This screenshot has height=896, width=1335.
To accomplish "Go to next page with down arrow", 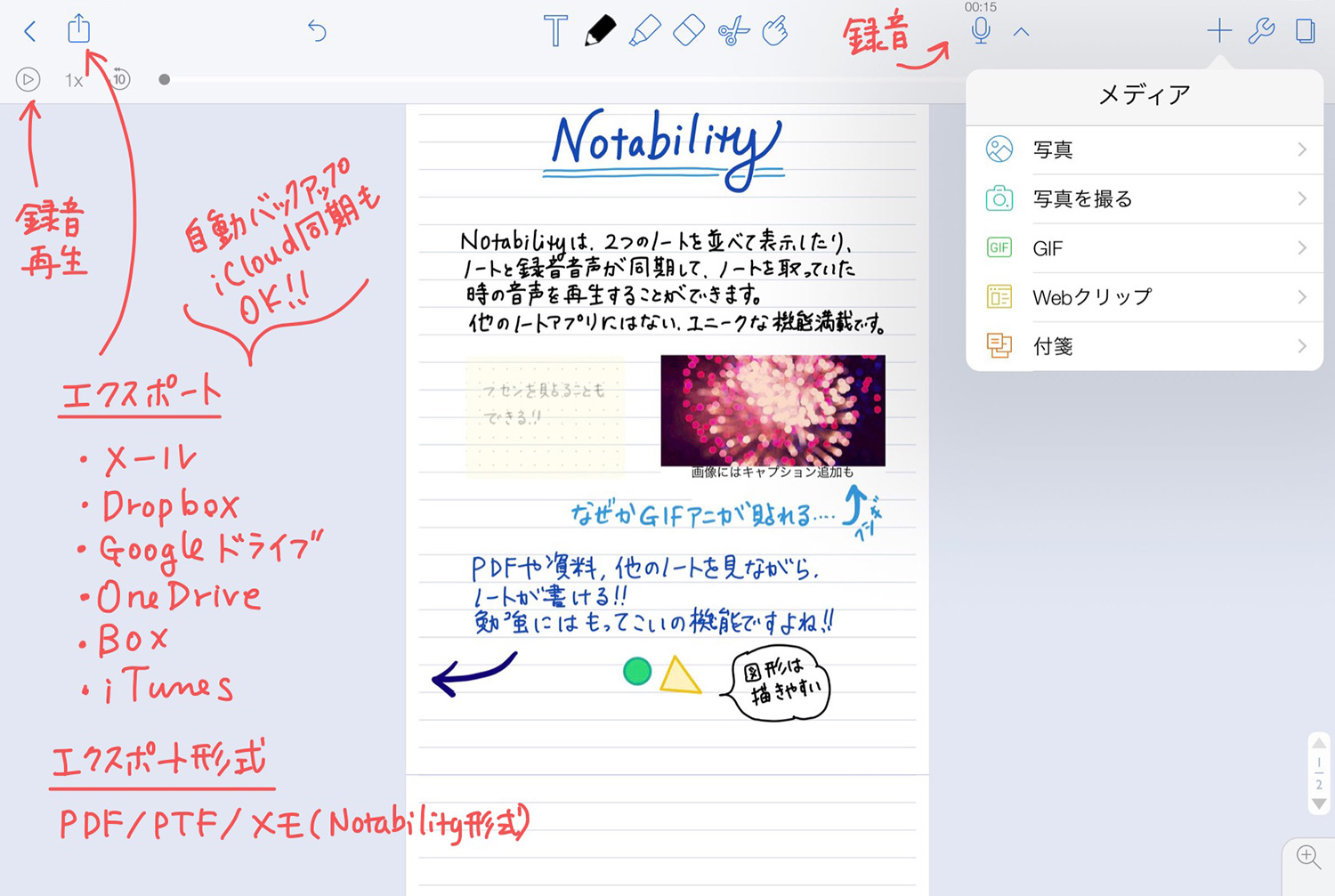I will click(1319, 804).
